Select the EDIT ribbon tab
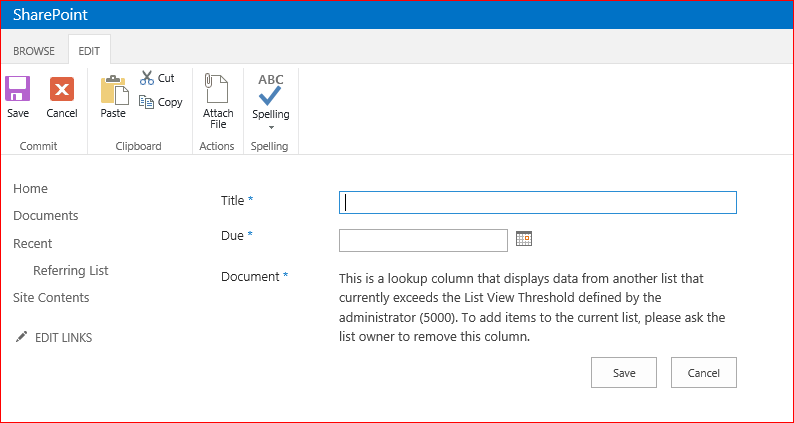 click(89, 50)
